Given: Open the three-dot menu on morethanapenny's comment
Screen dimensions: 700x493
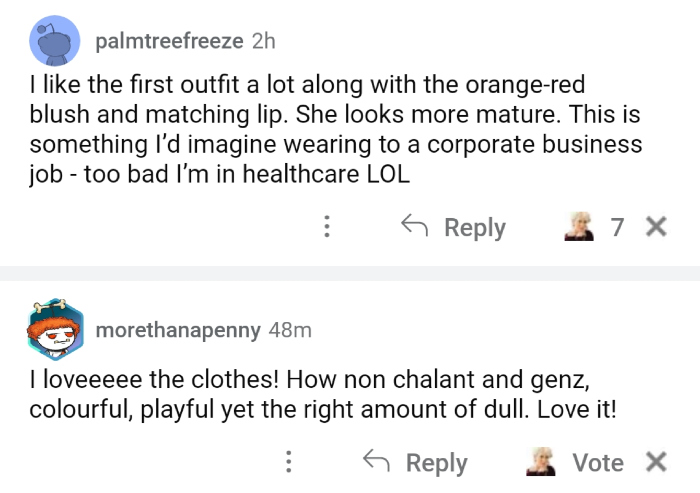Looking at the screenshot, I should coord(288,462).
